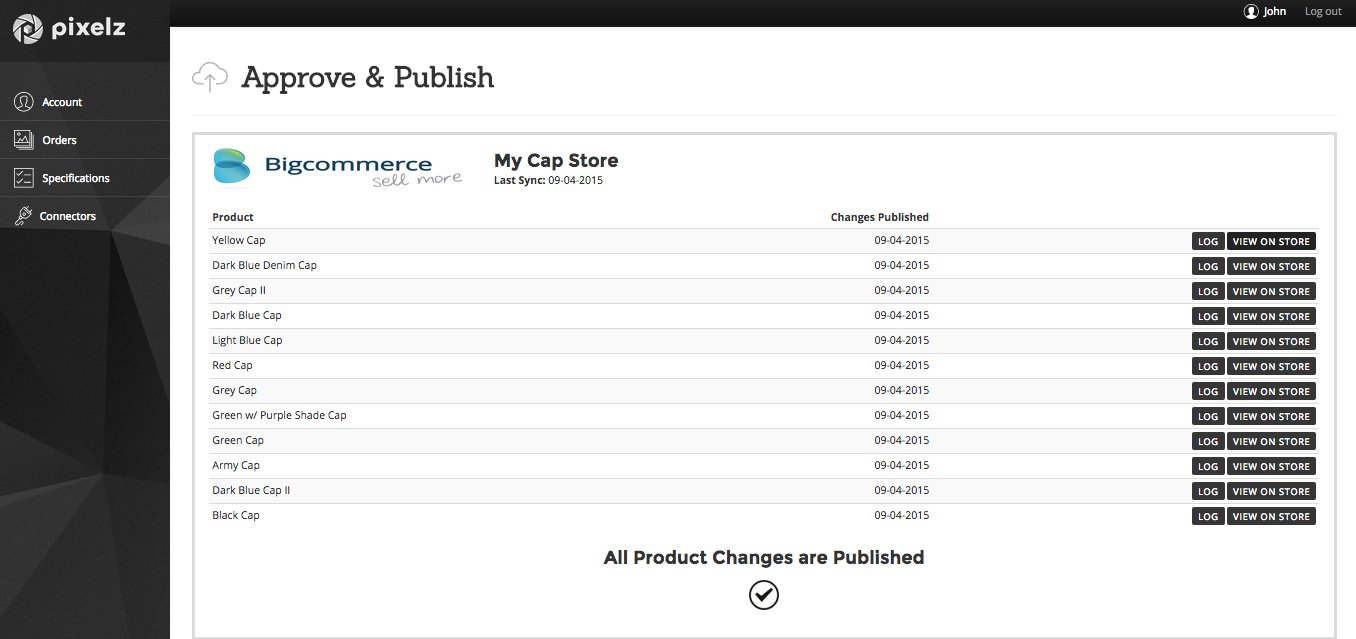Click the Account person icon in sidebar
1356x639 pixels.
tap(24, 102)
